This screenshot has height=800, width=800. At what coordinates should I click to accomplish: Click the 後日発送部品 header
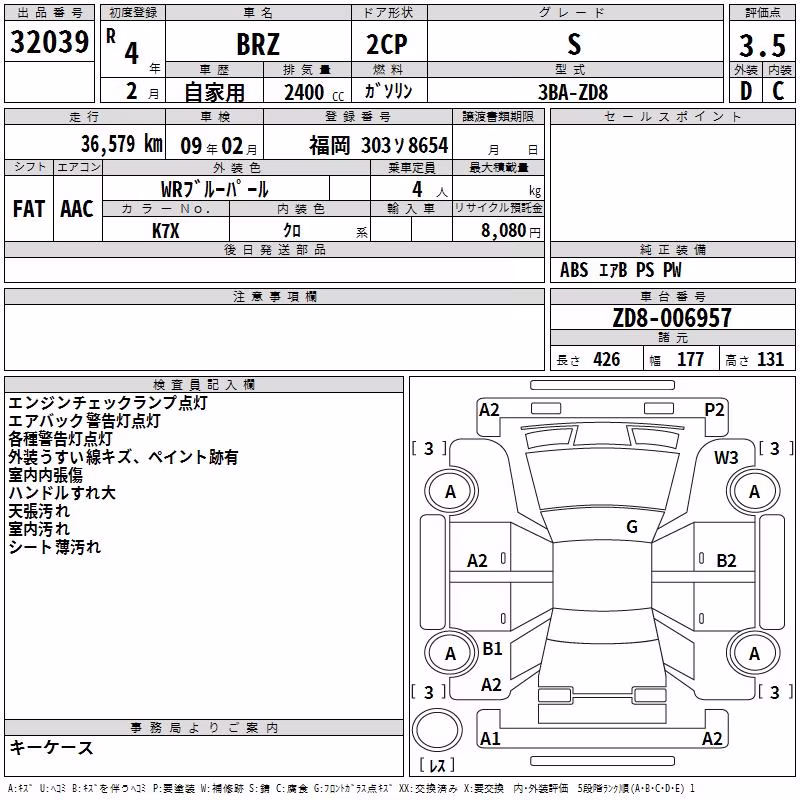point(274,250)
